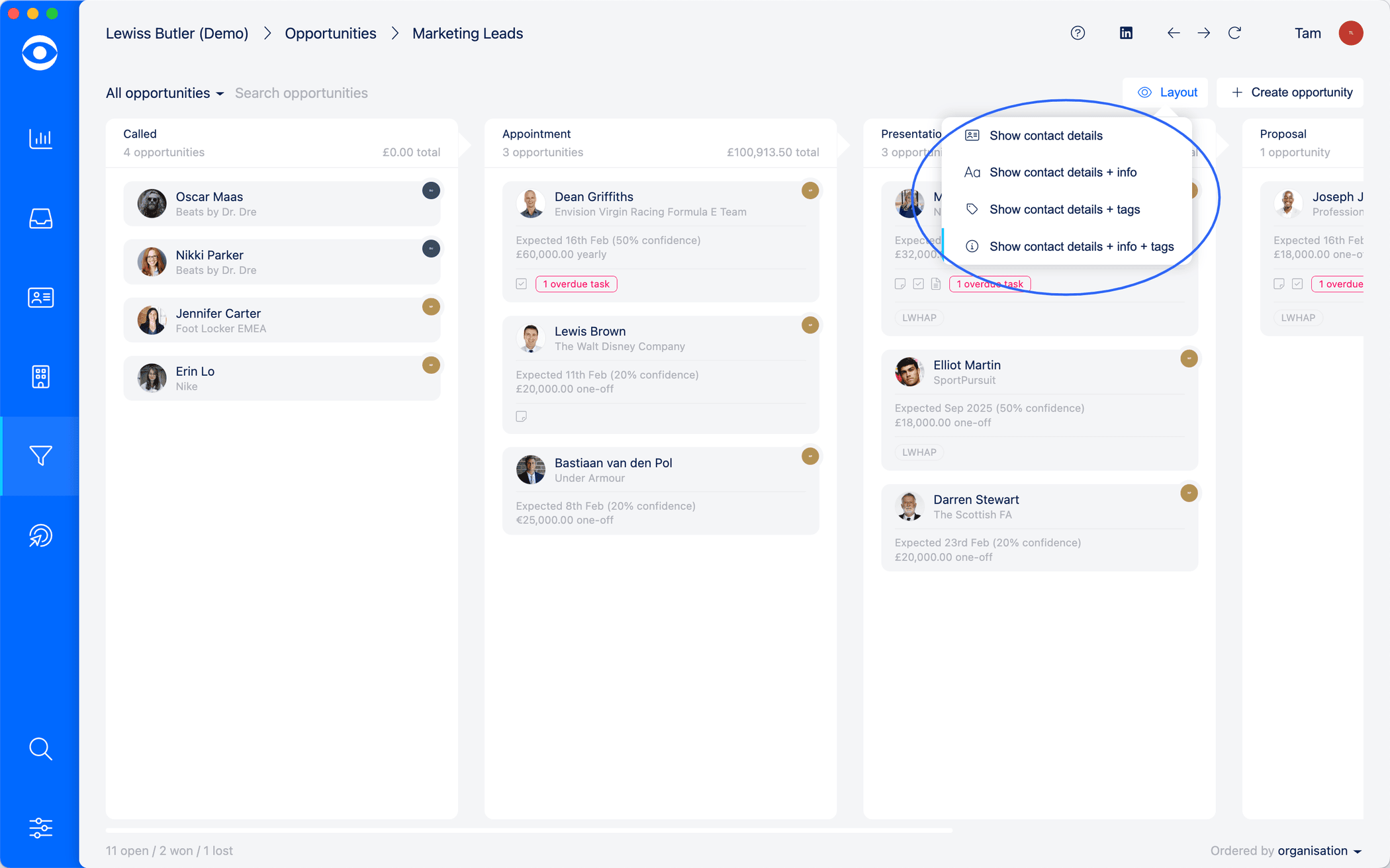
Task: Click the Search opportunities field
Action: tap(301, 93)
